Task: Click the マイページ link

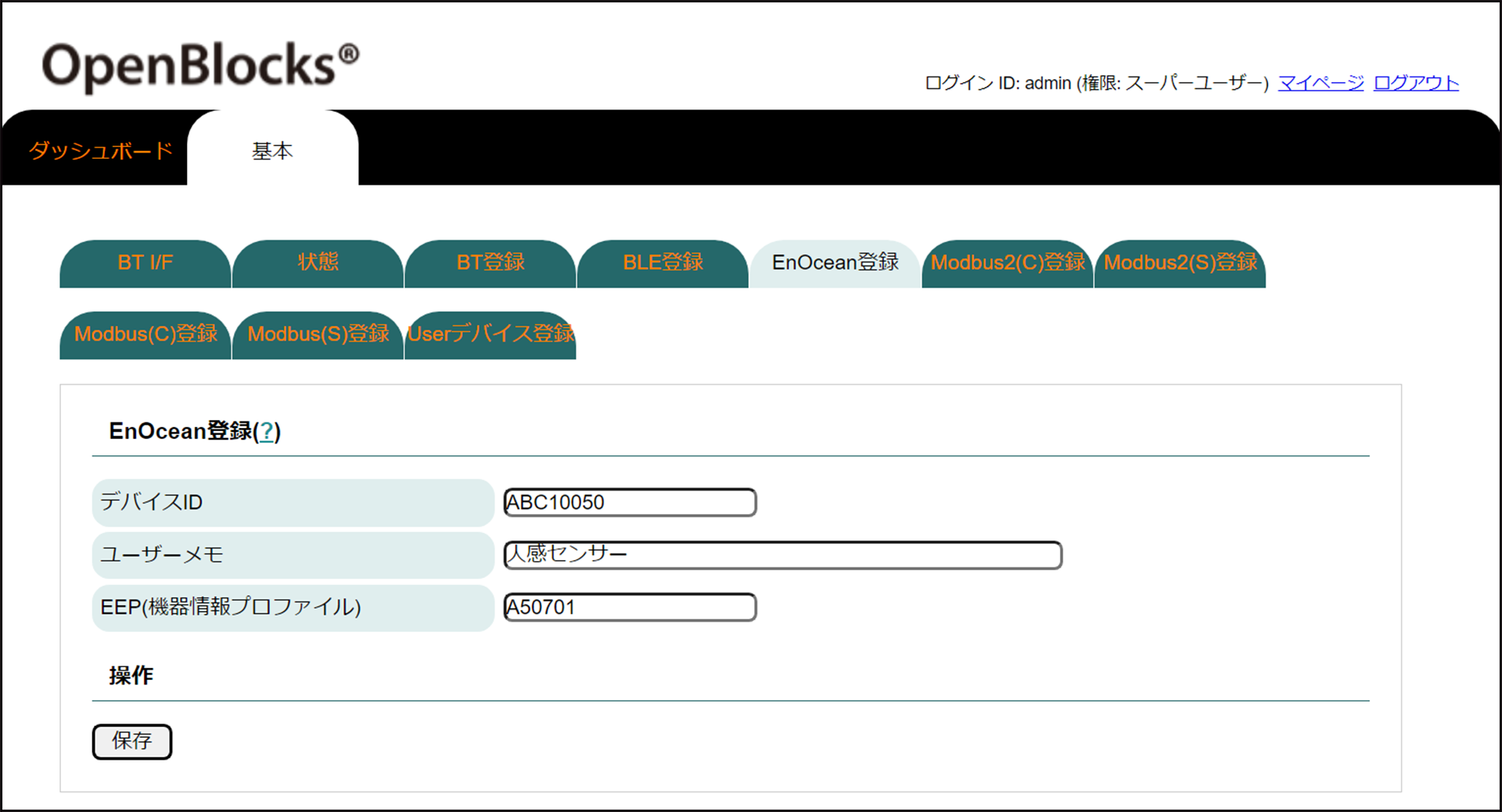Action: click(x=1321, y=83)
